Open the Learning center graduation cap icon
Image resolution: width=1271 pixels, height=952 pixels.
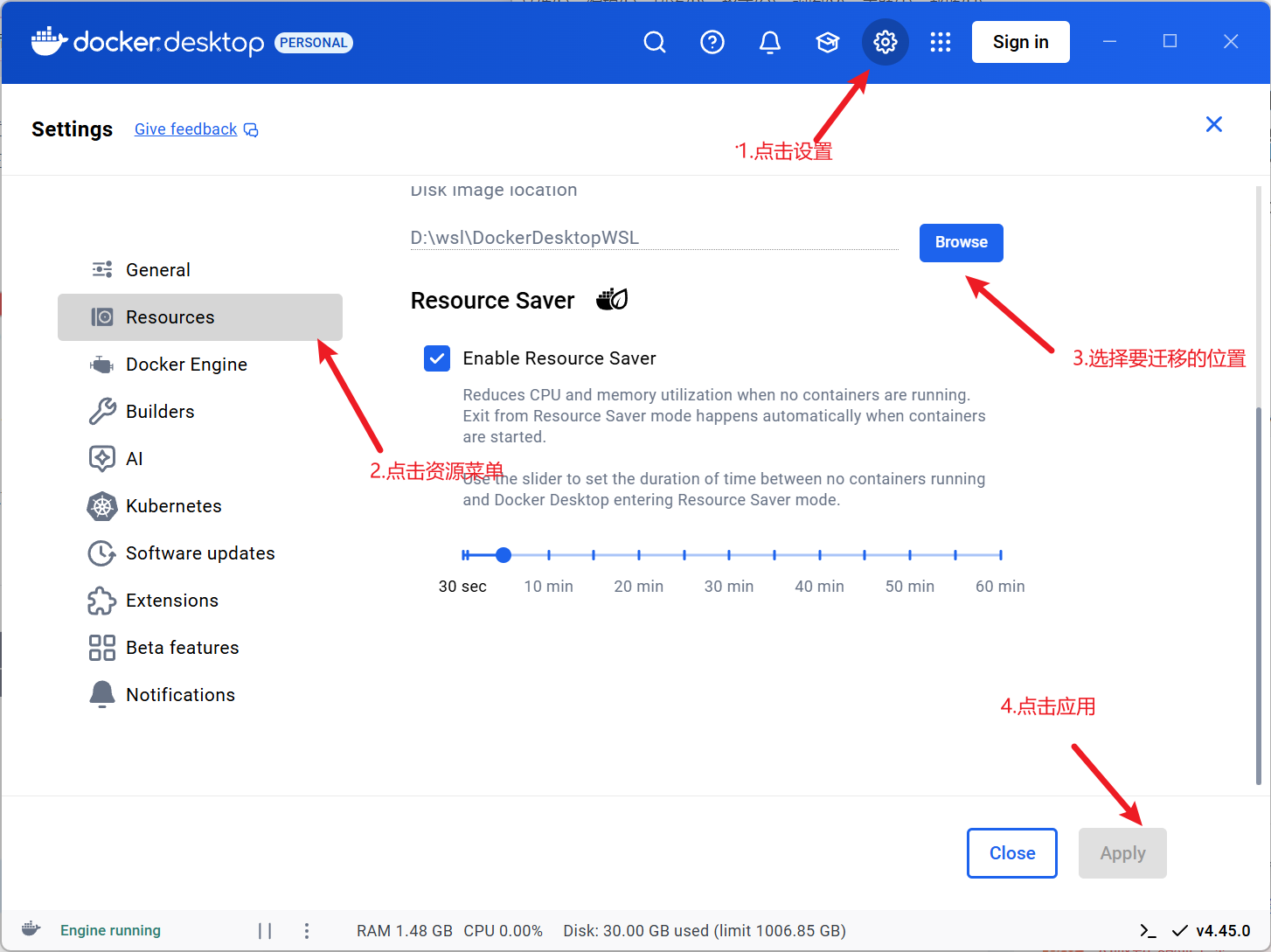pyautogui.click(x=828, y=42)
